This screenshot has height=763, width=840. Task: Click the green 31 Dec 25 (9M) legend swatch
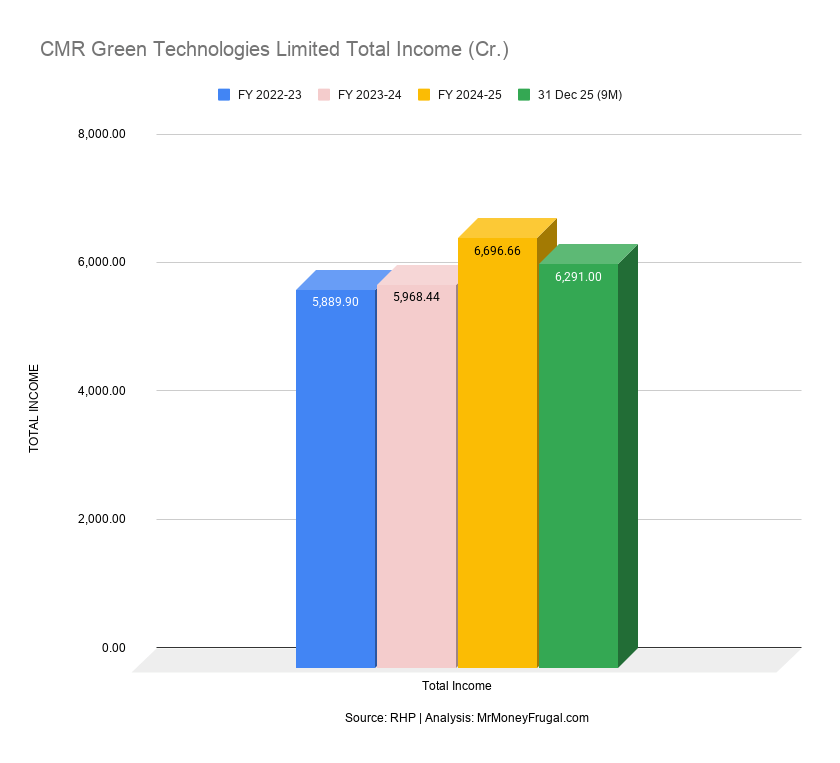523,95
